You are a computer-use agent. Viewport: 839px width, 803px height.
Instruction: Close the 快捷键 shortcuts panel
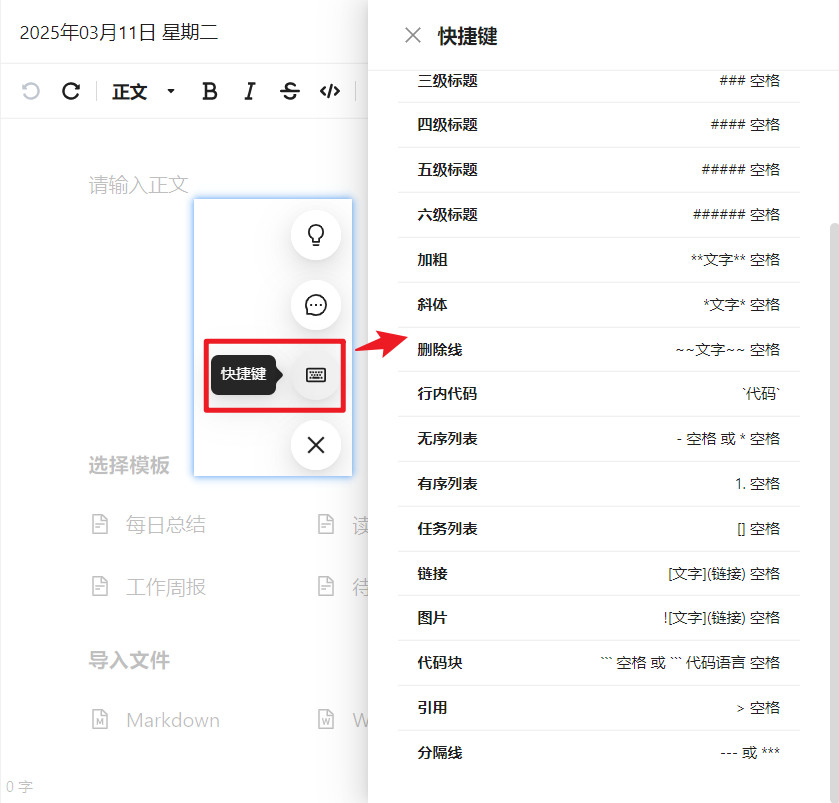tap(413, 35)
